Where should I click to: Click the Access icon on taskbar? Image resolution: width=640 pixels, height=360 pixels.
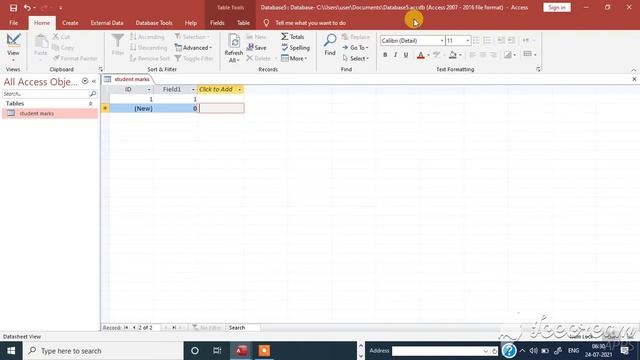pyautogui.click(x=241, y=351)
